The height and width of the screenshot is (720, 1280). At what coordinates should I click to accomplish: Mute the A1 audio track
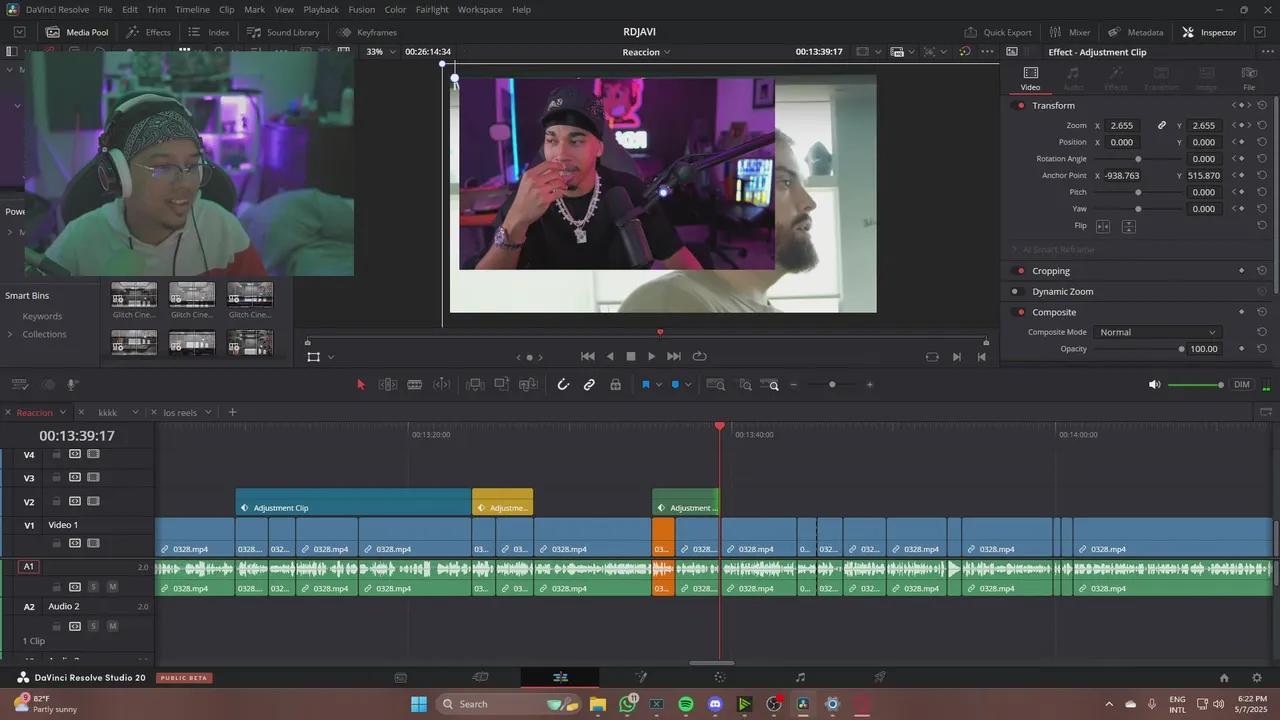112,587
